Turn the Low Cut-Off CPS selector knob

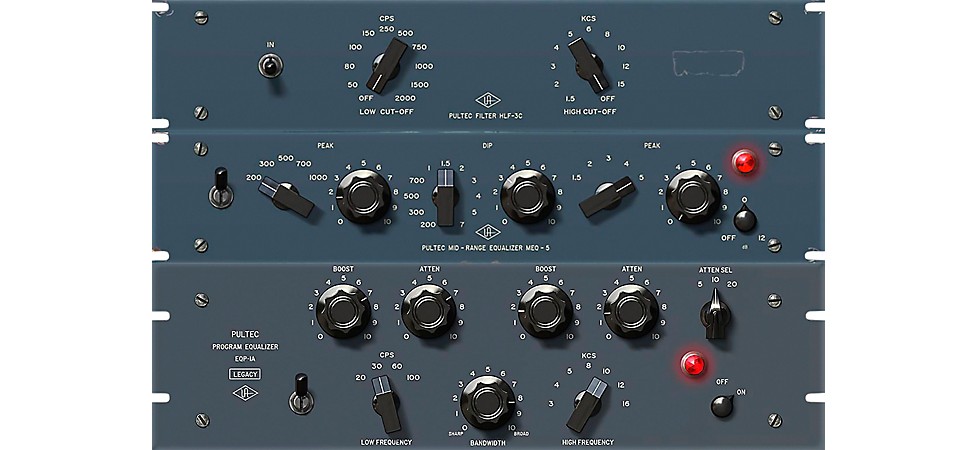coord(387,65)
